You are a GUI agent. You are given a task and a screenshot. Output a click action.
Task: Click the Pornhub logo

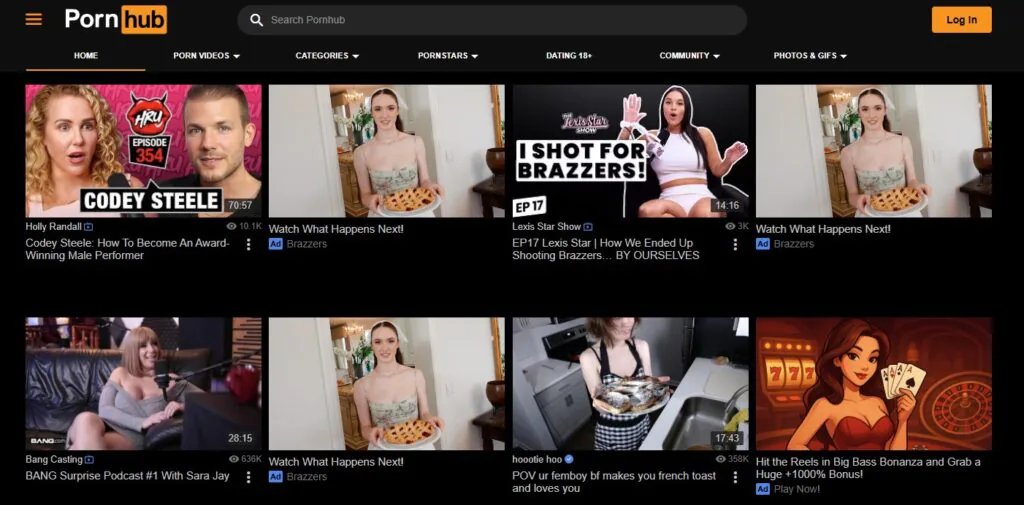point(116,20)
